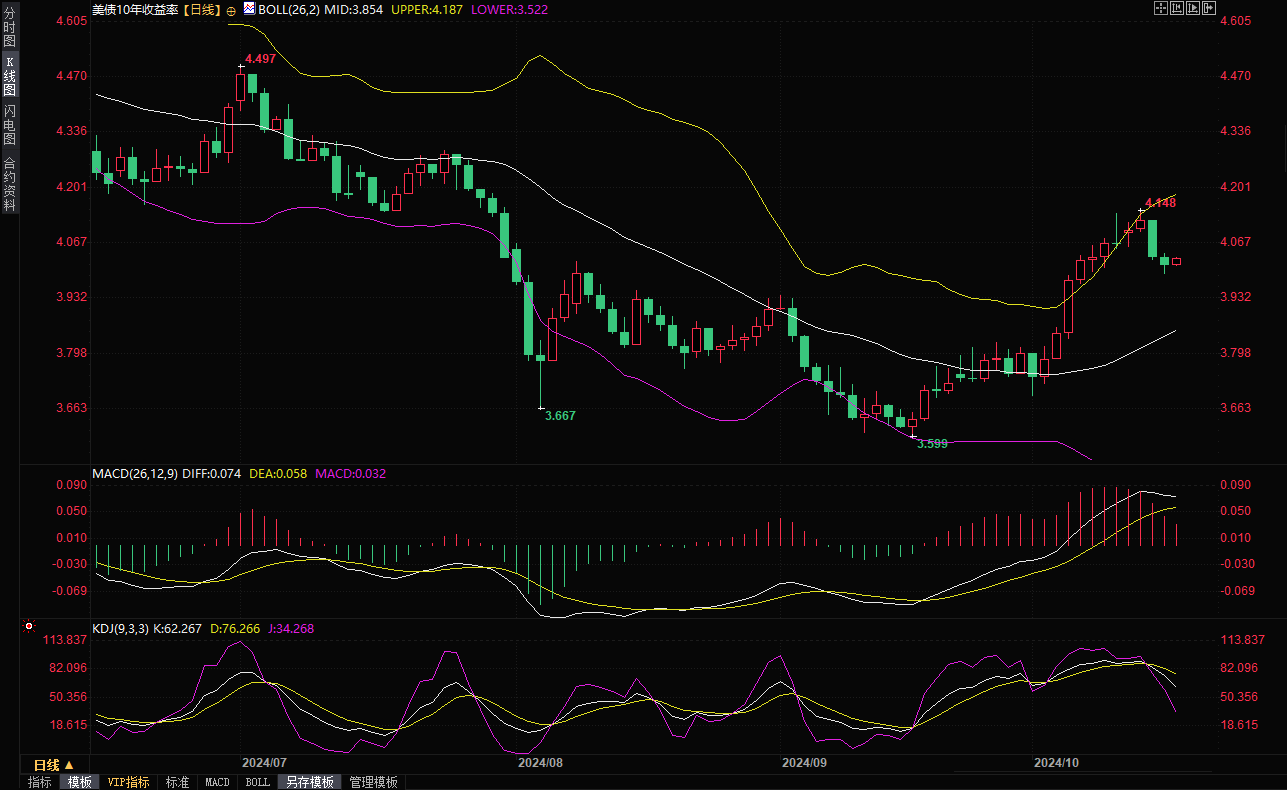Screen dimensions: 1287x790
Task: Click the BOLL indicator chart icon
Action: click(x=249, y=8)
